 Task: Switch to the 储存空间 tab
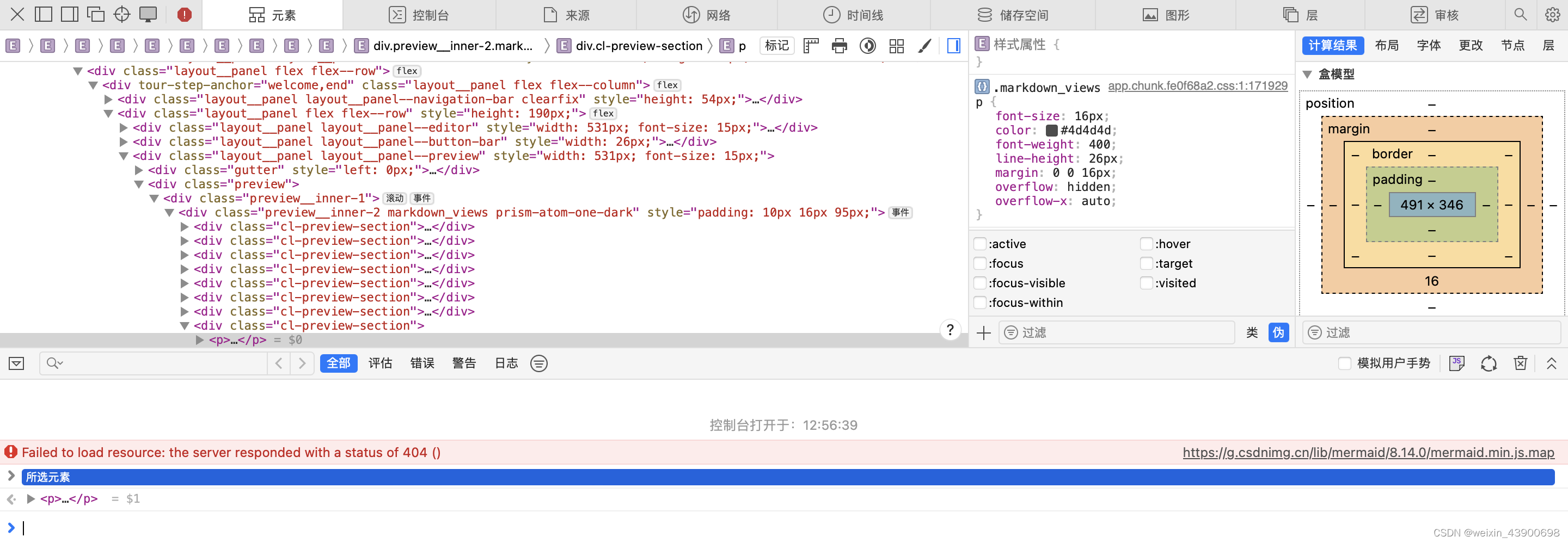pyautogui.click(x=1012, y=15)
